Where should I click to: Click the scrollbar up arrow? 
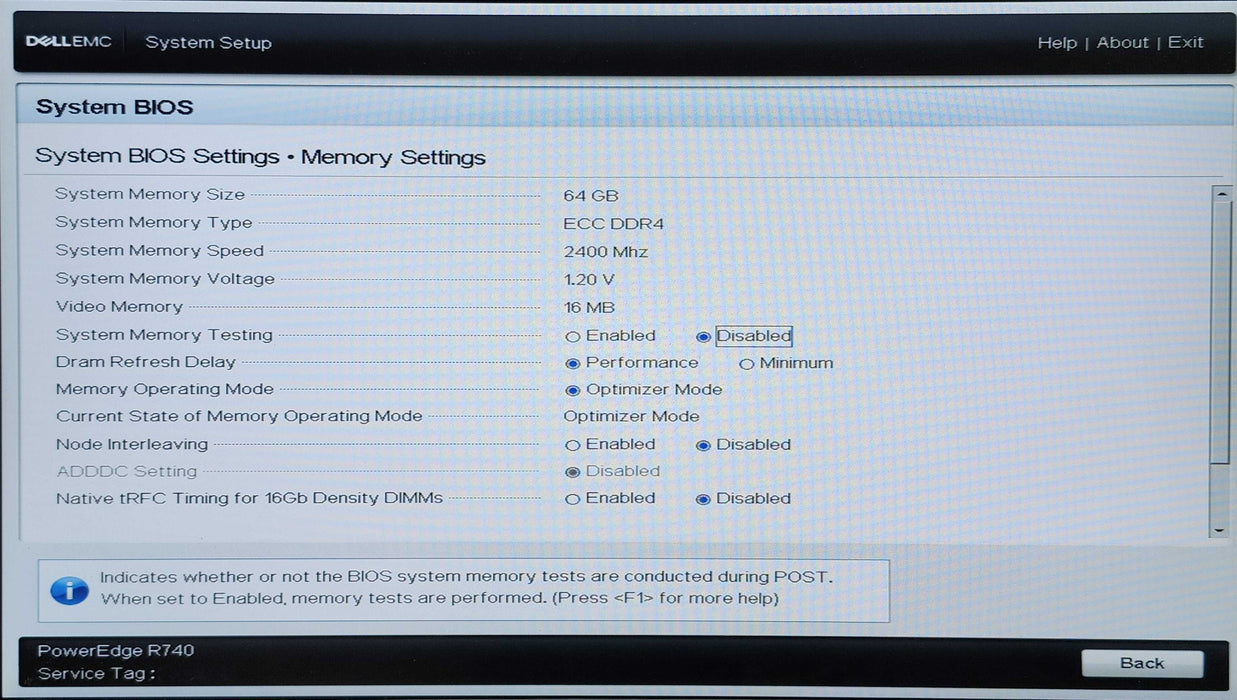[1220, 193]
